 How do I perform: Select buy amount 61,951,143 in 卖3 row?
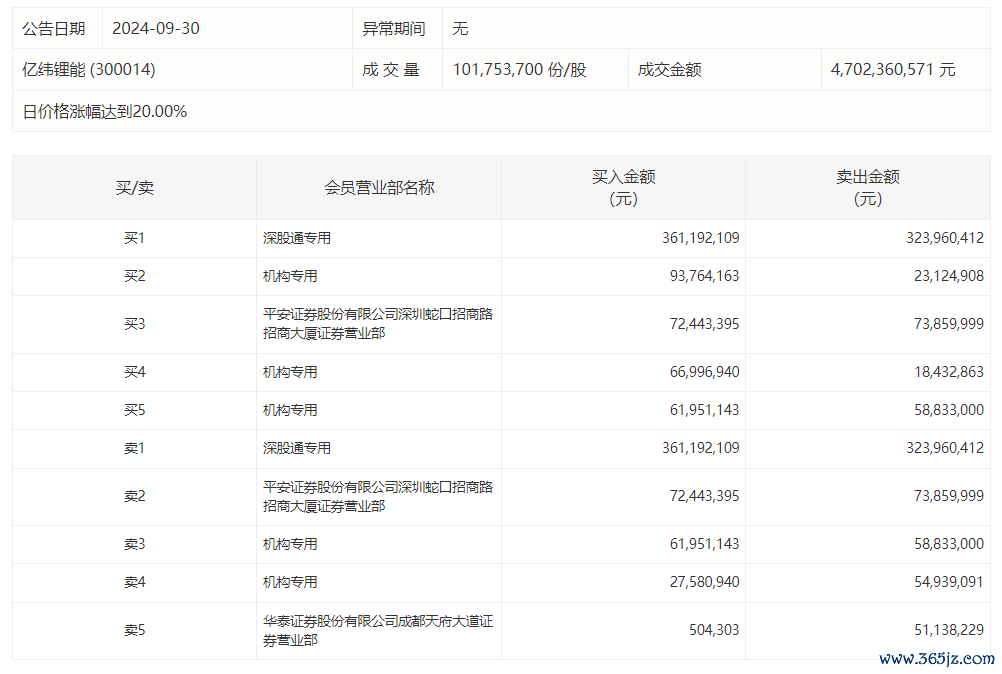pos(704,544)
